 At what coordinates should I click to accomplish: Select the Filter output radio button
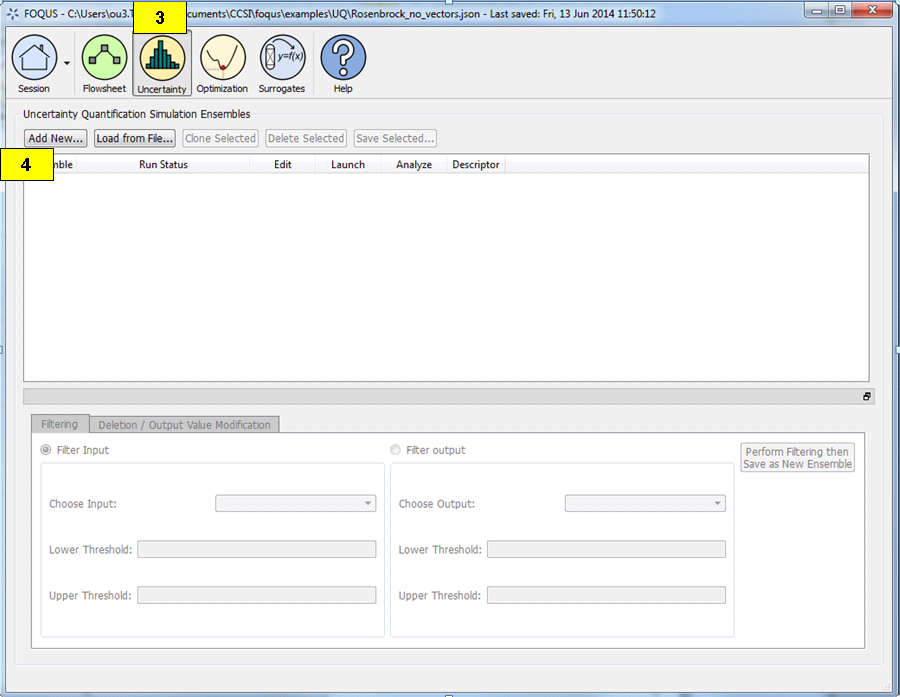point(395,450)
